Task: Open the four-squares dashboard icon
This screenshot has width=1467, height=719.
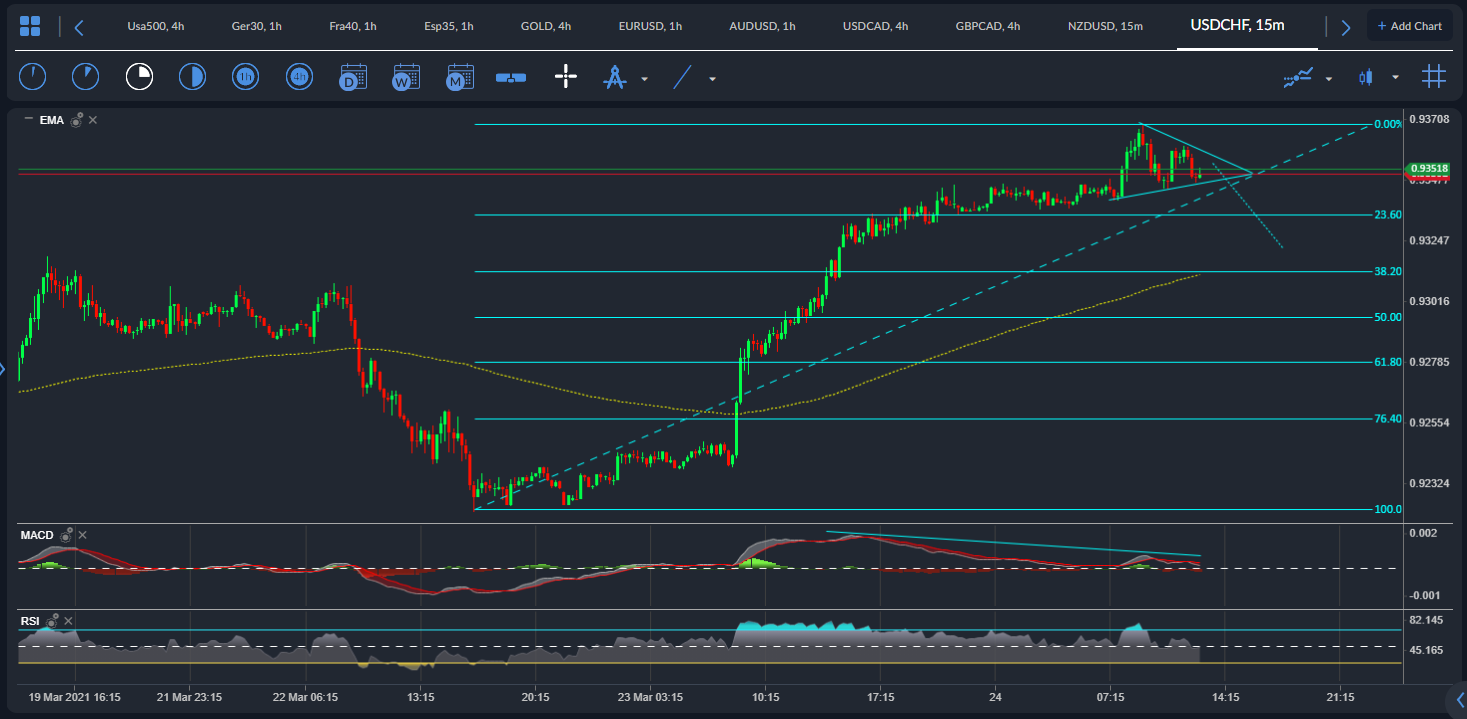Action: pos(30,26)
